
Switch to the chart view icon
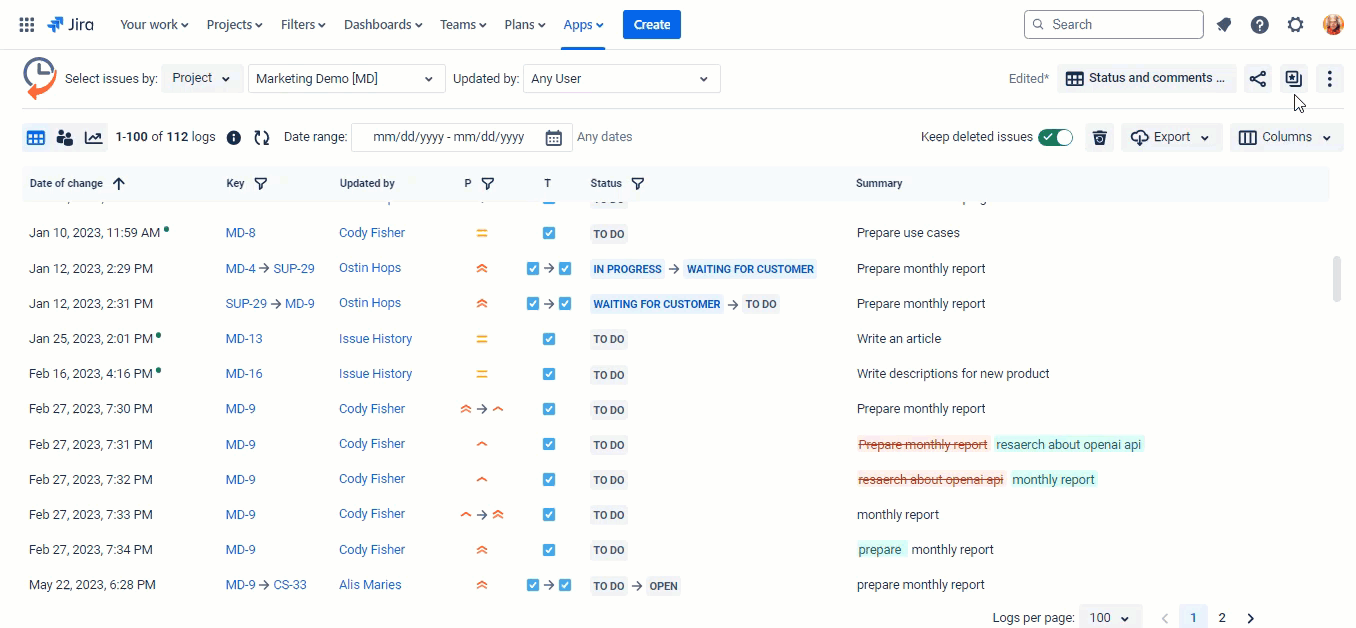pyautogui.click(x=94, y=138)
